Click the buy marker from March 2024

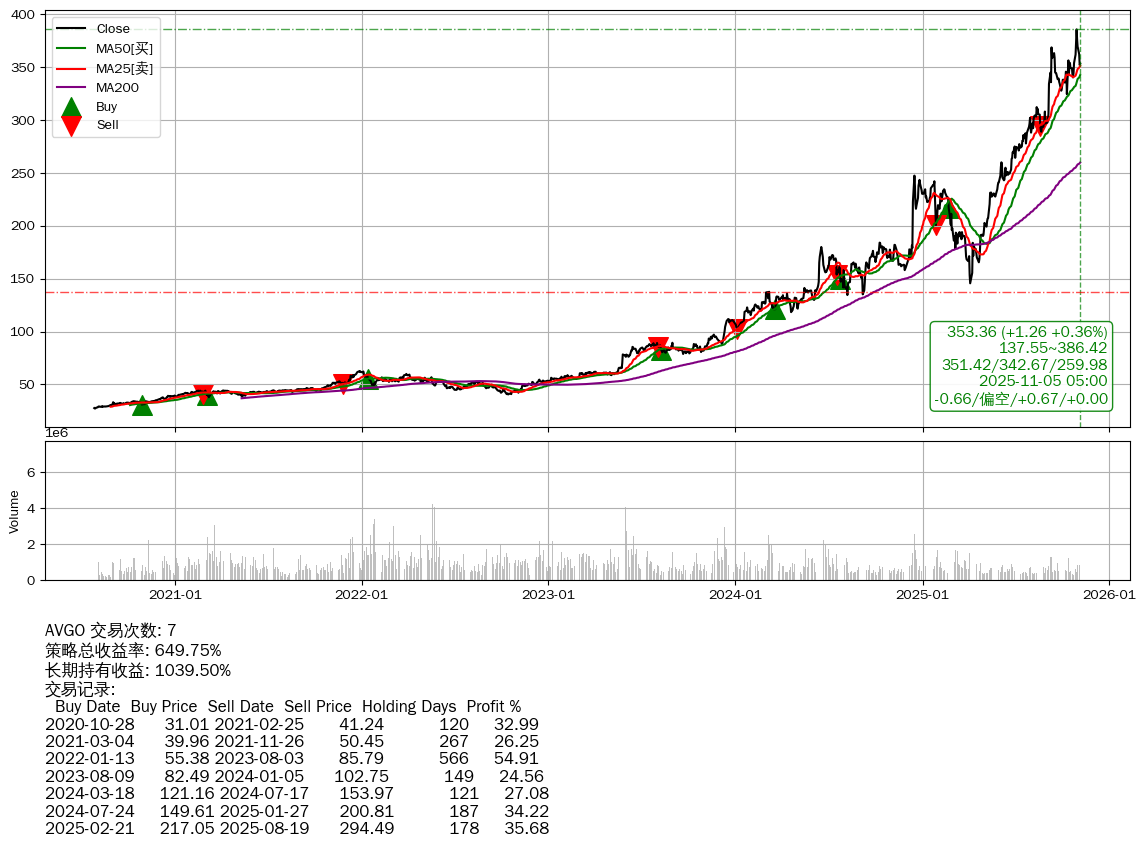coord(775,310)
